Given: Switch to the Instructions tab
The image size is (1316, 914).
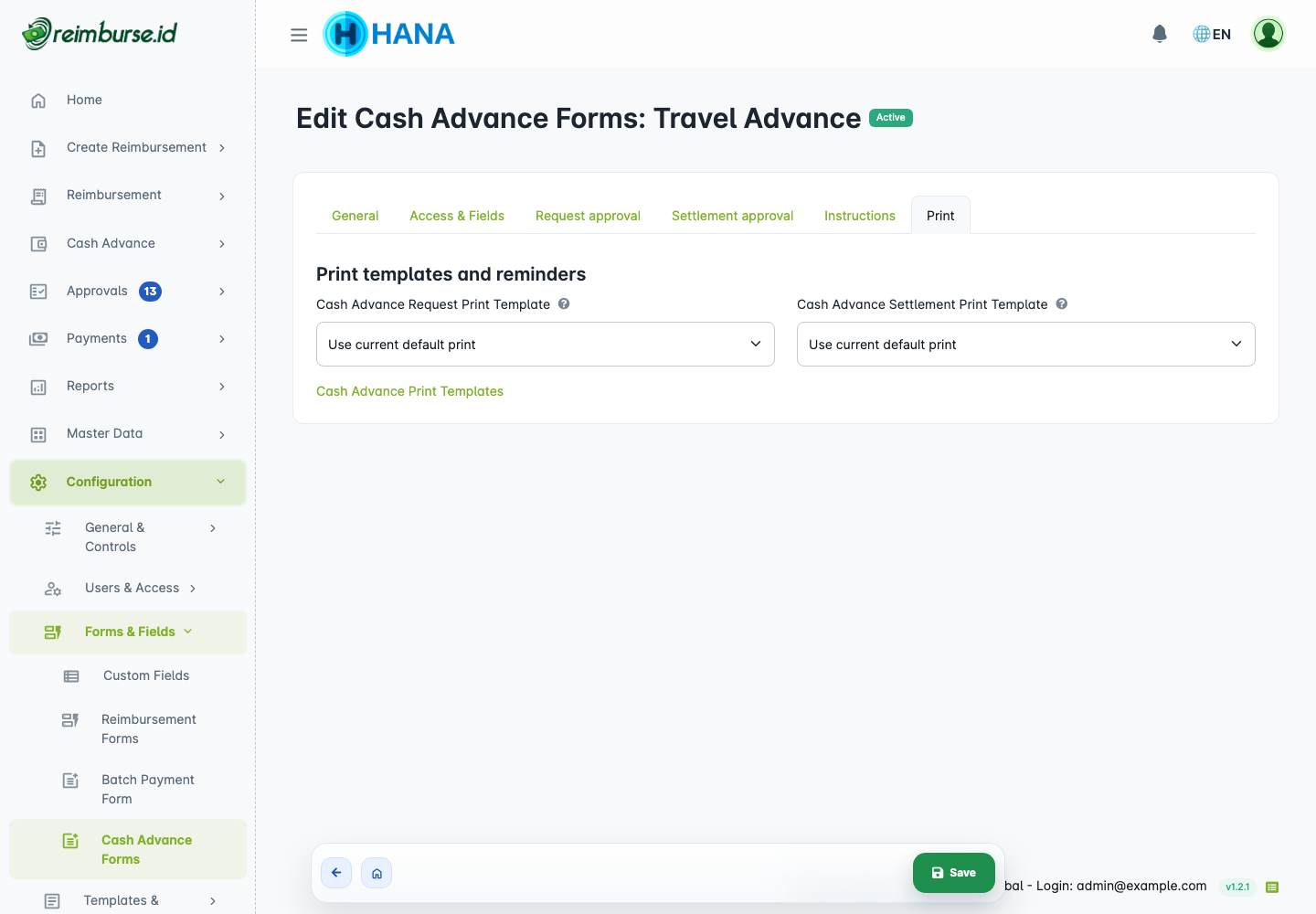Looking at the screenshot, I should pos(860,216).
